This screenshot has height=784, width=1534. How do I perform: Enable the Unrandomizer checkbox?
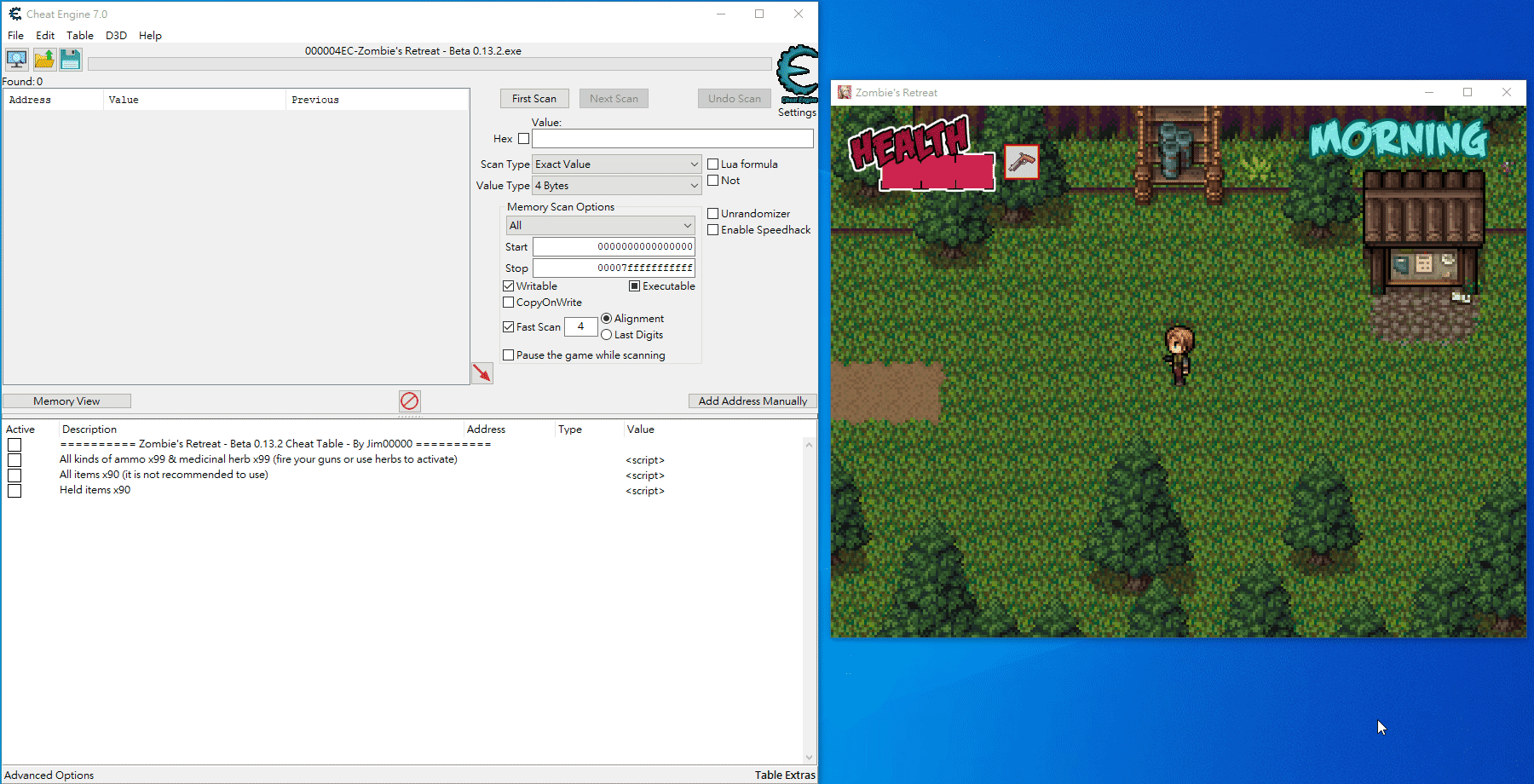(713, 214)
